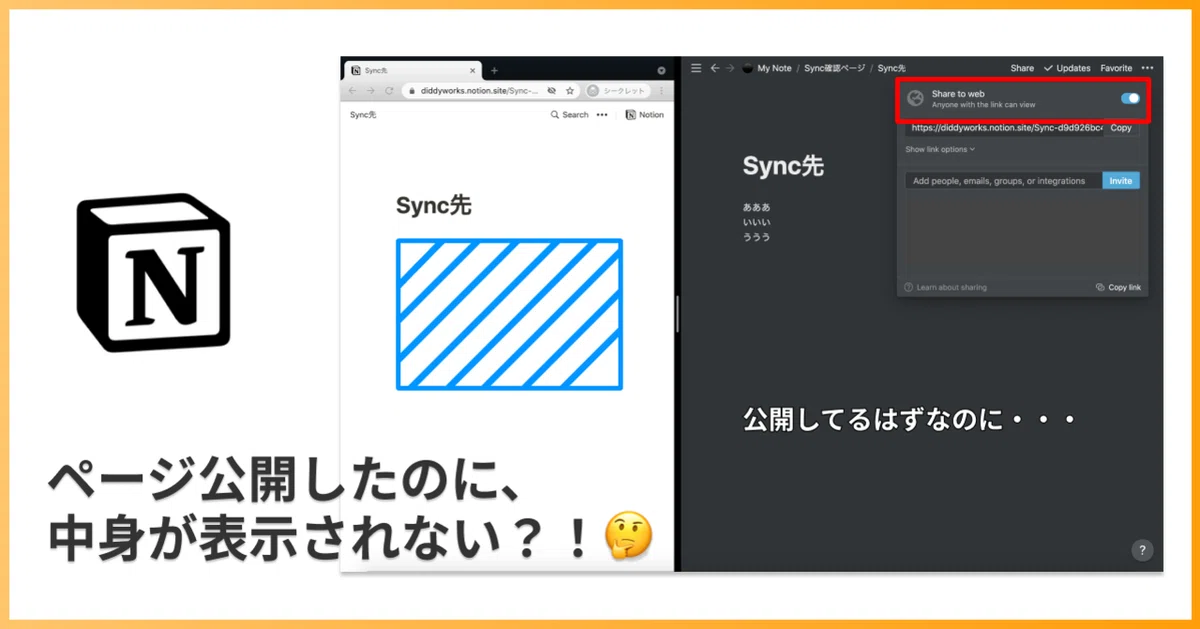
Task: Click the Sync先 breadcrumb in the browser page
Action: [x=363, y=115]
